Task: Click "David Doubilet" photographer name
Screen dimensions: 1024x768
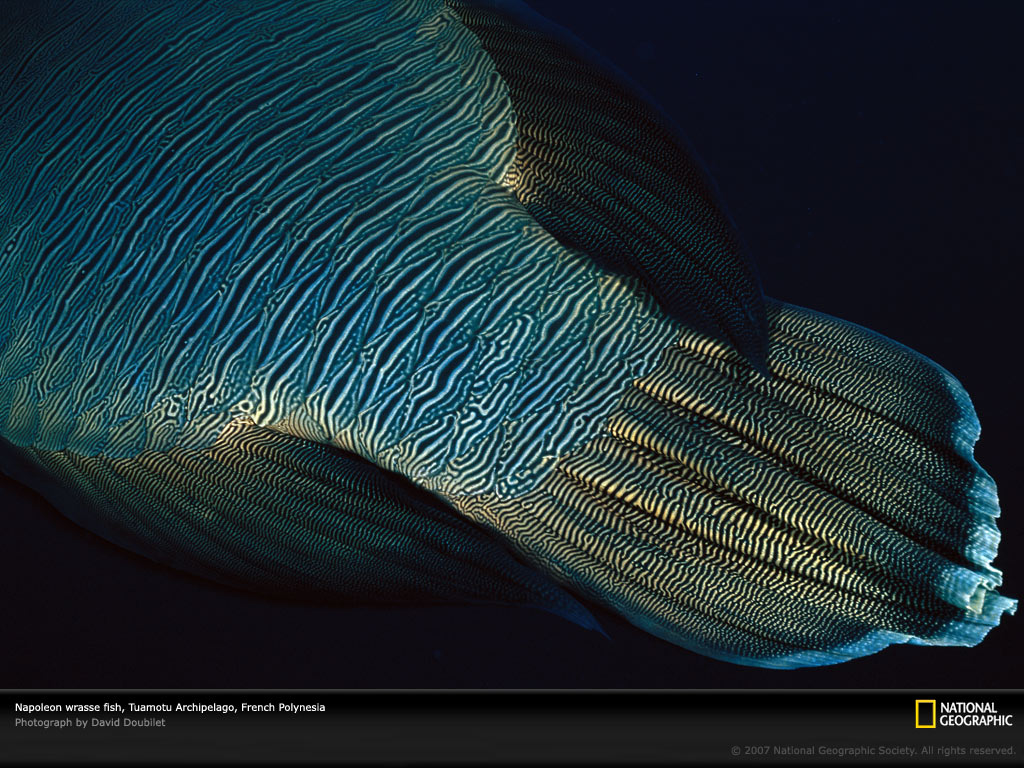Action: 128,722
